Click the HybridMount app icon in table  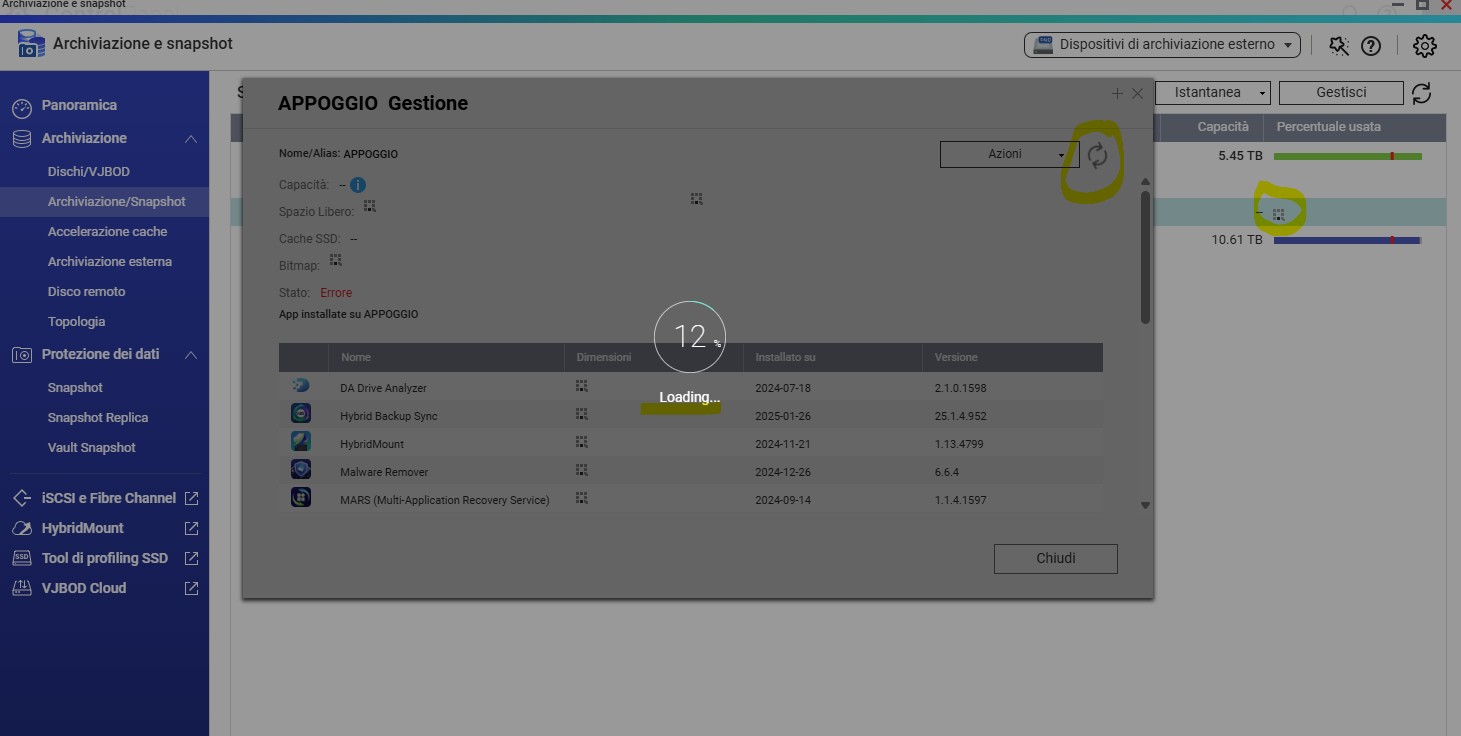301,442
